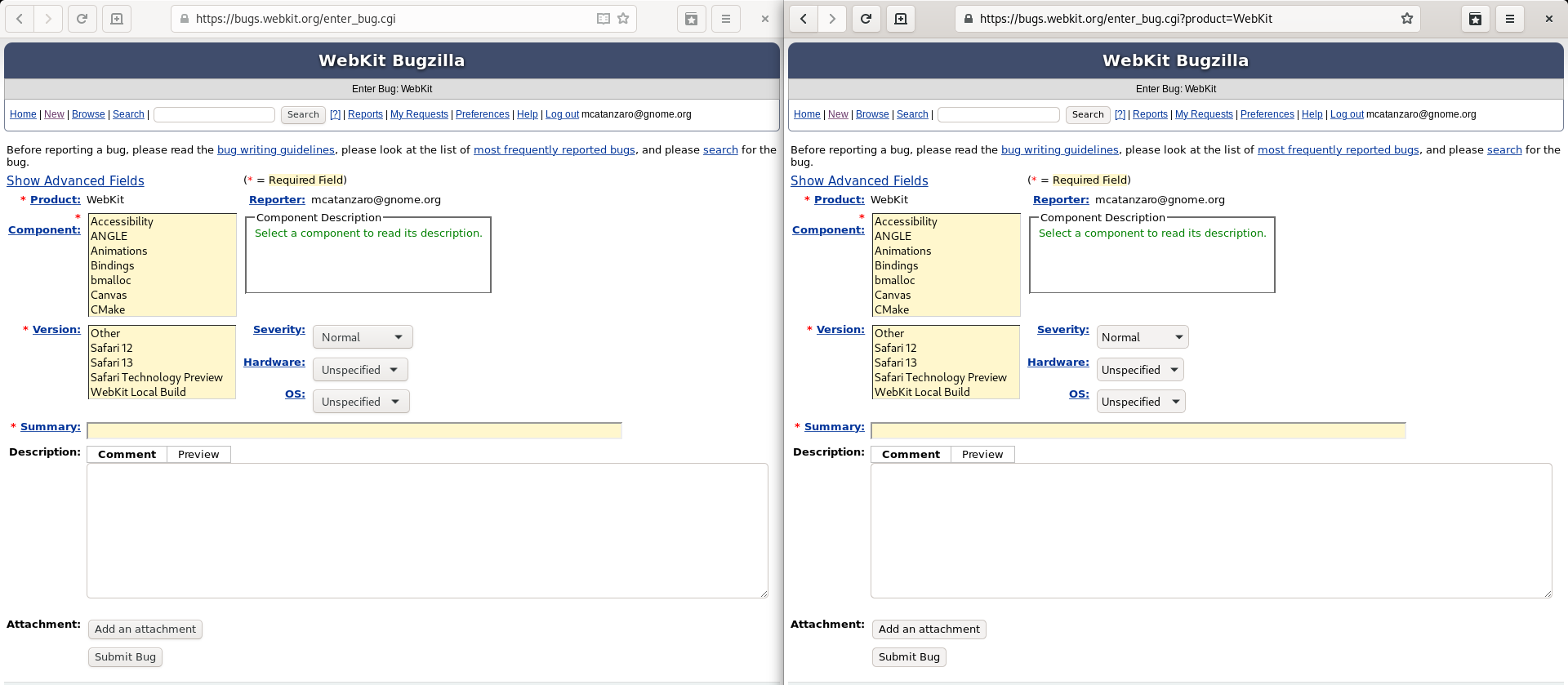Toggle reader mode in the left address bar
Viewport: 1568px width, 685px height.
click(604, 19)
